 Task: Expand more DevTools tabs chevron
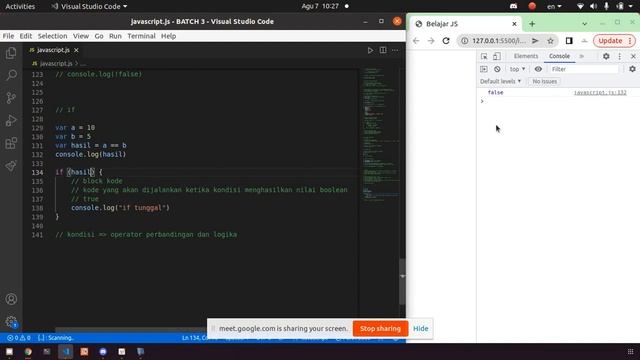(x=582, y=56)
